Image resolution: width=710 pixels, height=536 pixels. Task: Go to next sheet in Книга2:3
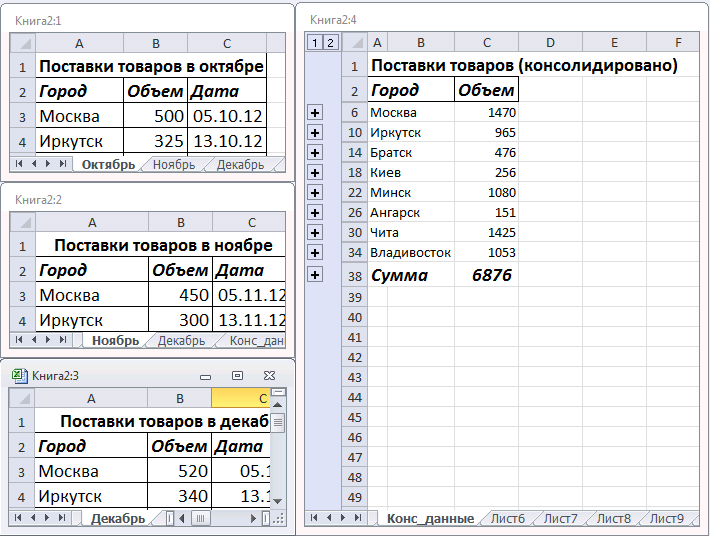point(47,517)
